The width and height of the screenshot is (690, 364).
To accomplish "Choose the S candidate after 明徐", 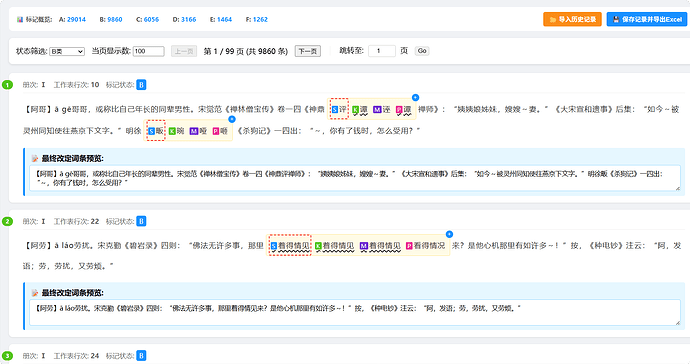I will click(x=156, y=131).
